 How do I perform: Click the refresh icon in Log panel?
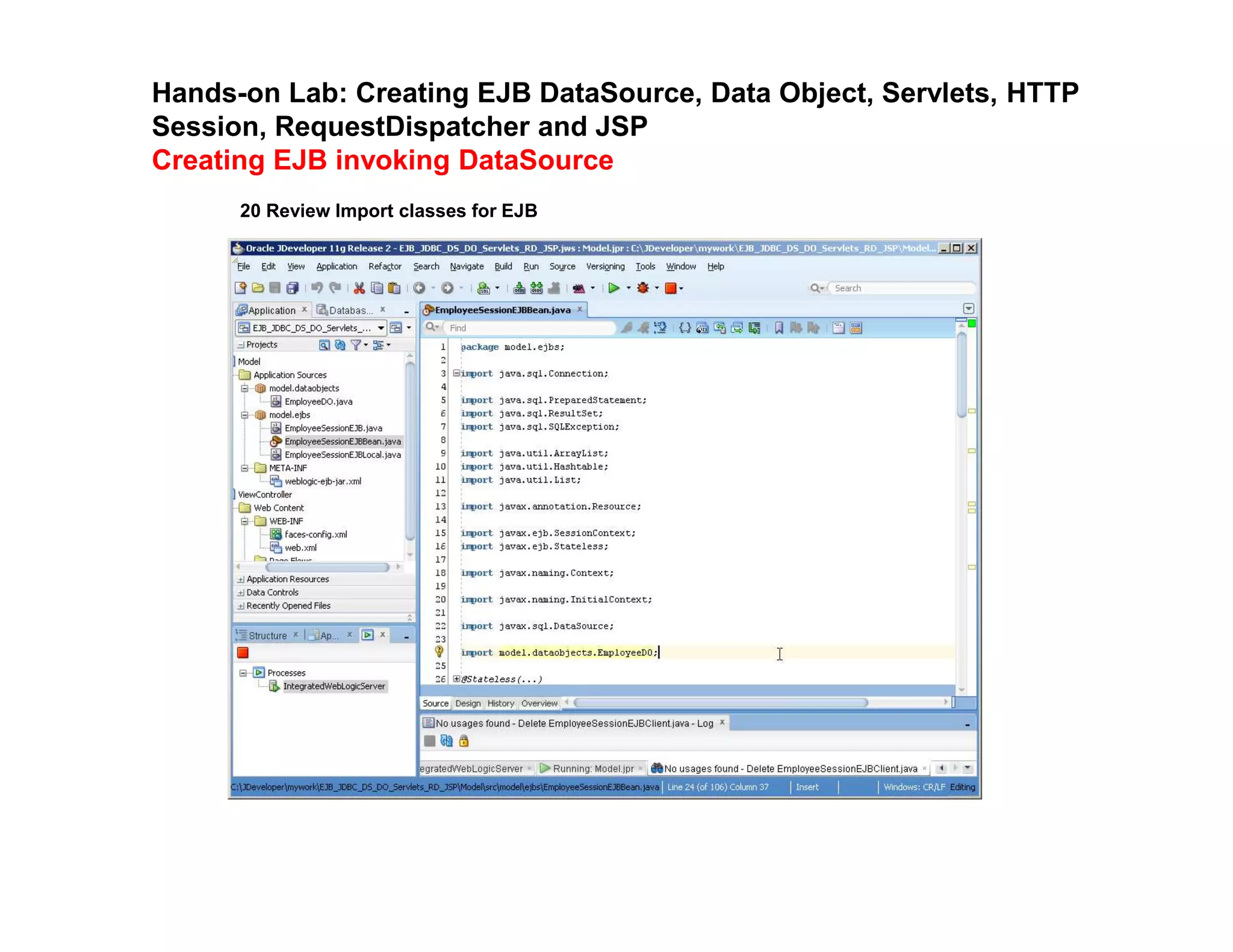pos(446,741)
